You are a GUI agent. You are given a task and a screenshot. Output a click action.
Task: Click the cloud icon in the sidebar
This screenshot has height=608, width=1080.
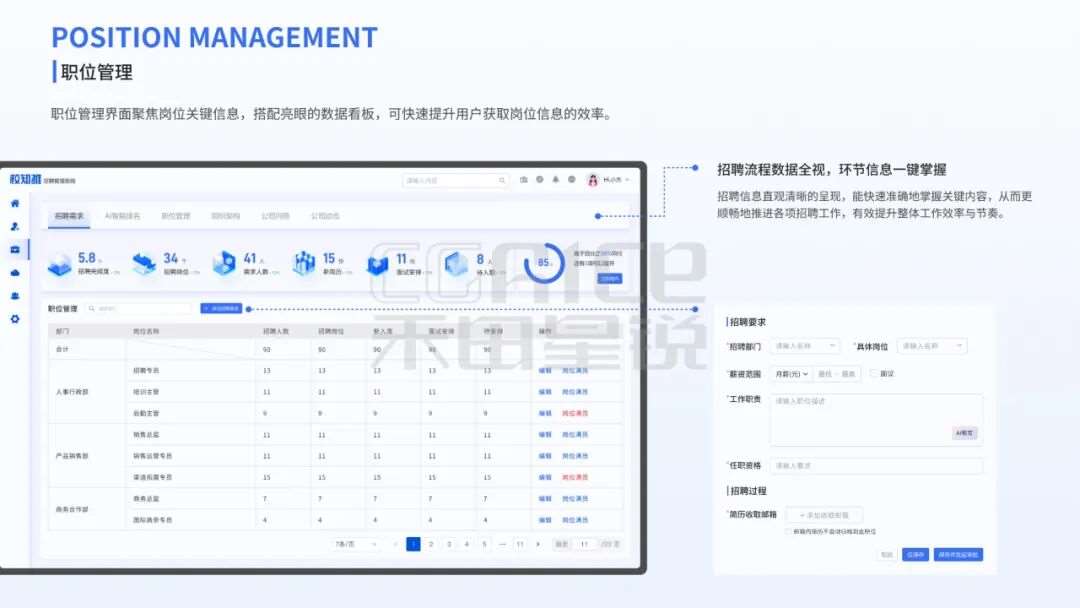(x=14, y=272)
